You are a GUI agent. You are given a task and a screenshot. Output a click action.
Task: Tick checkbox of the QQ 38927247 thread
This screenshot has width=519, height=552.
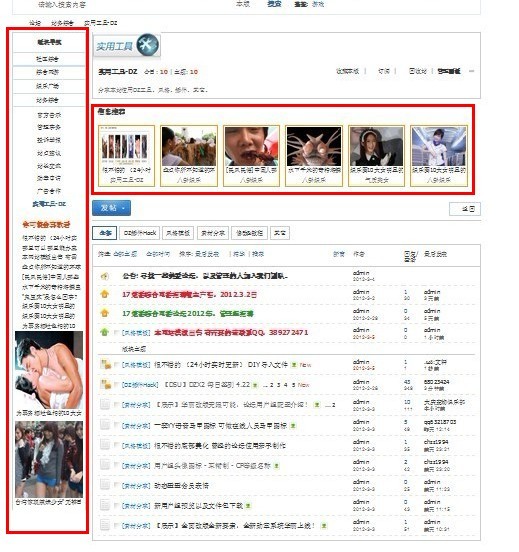(116, 333)
